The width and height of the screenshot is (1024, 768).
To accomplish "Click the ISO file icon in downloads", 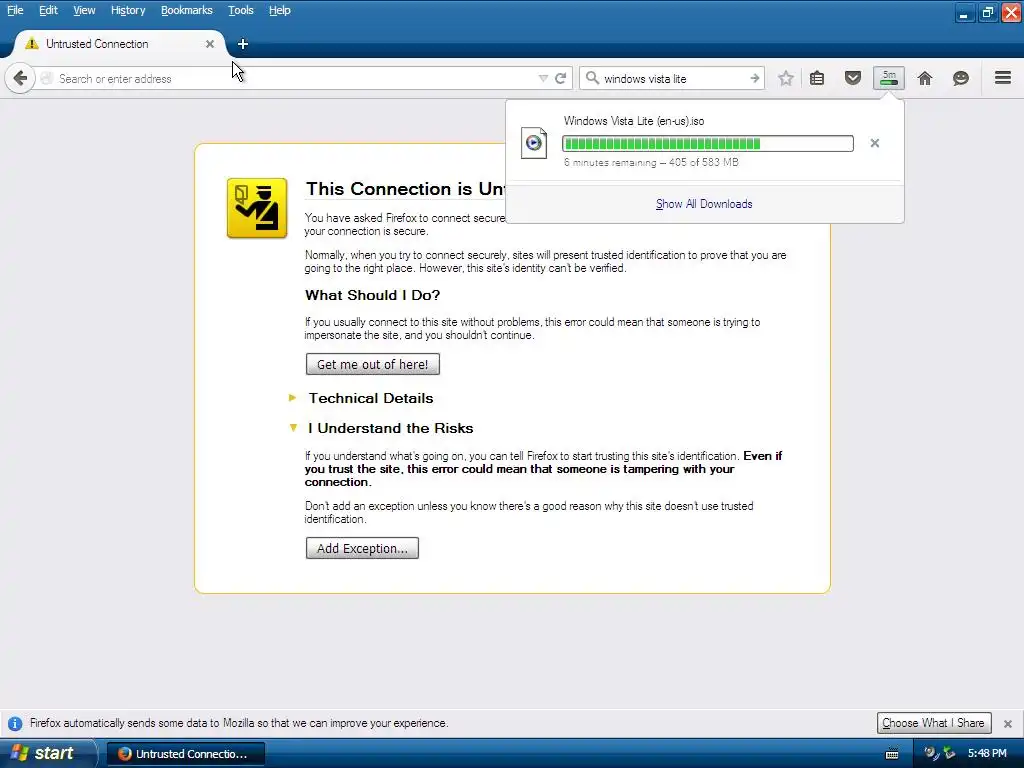I will [x=534, y=142].
